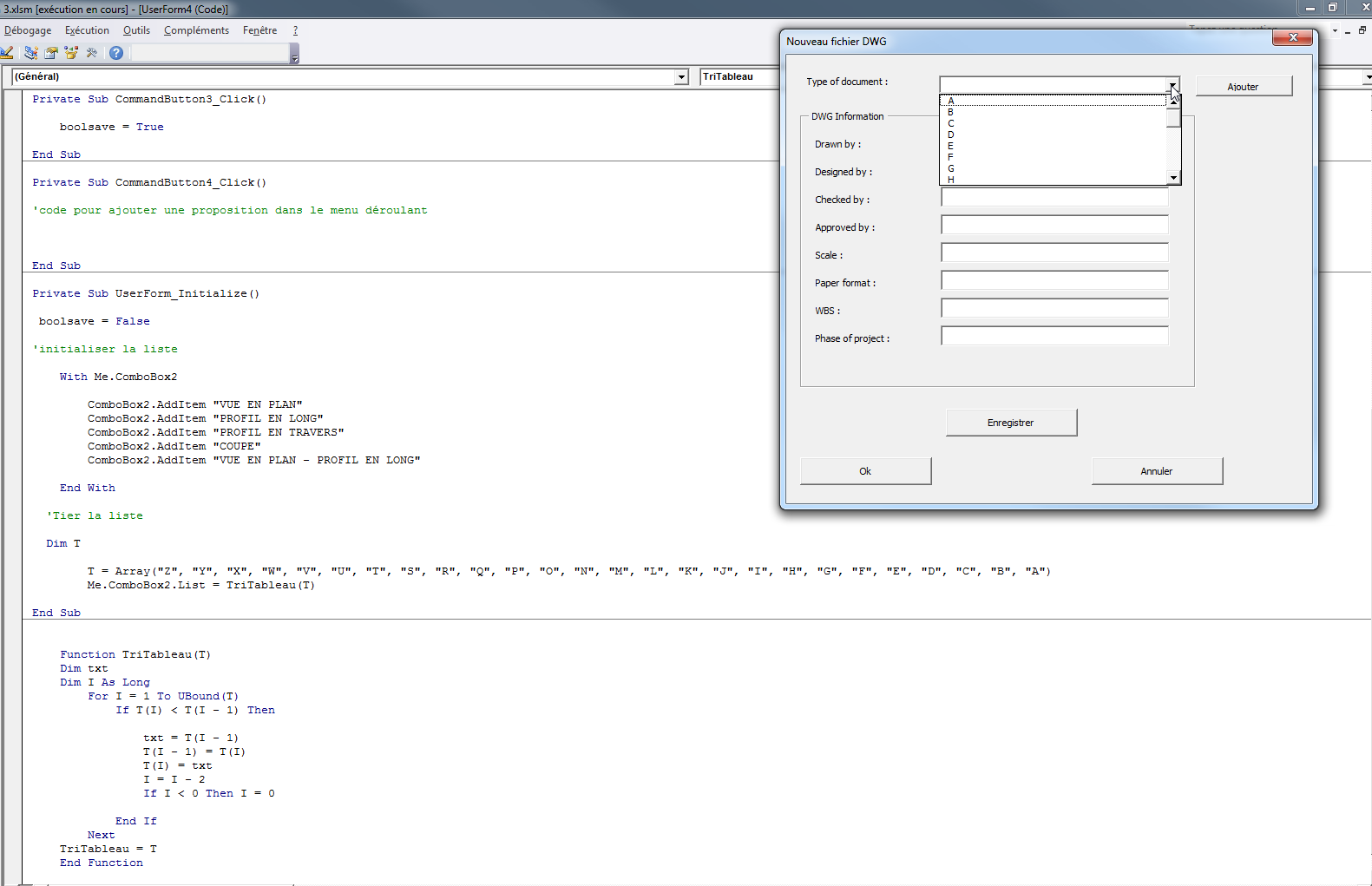This screenshot has width=1372, height=886.
Task: Click the list scrollbar down arrow
Action: [x=1173, y=177]
